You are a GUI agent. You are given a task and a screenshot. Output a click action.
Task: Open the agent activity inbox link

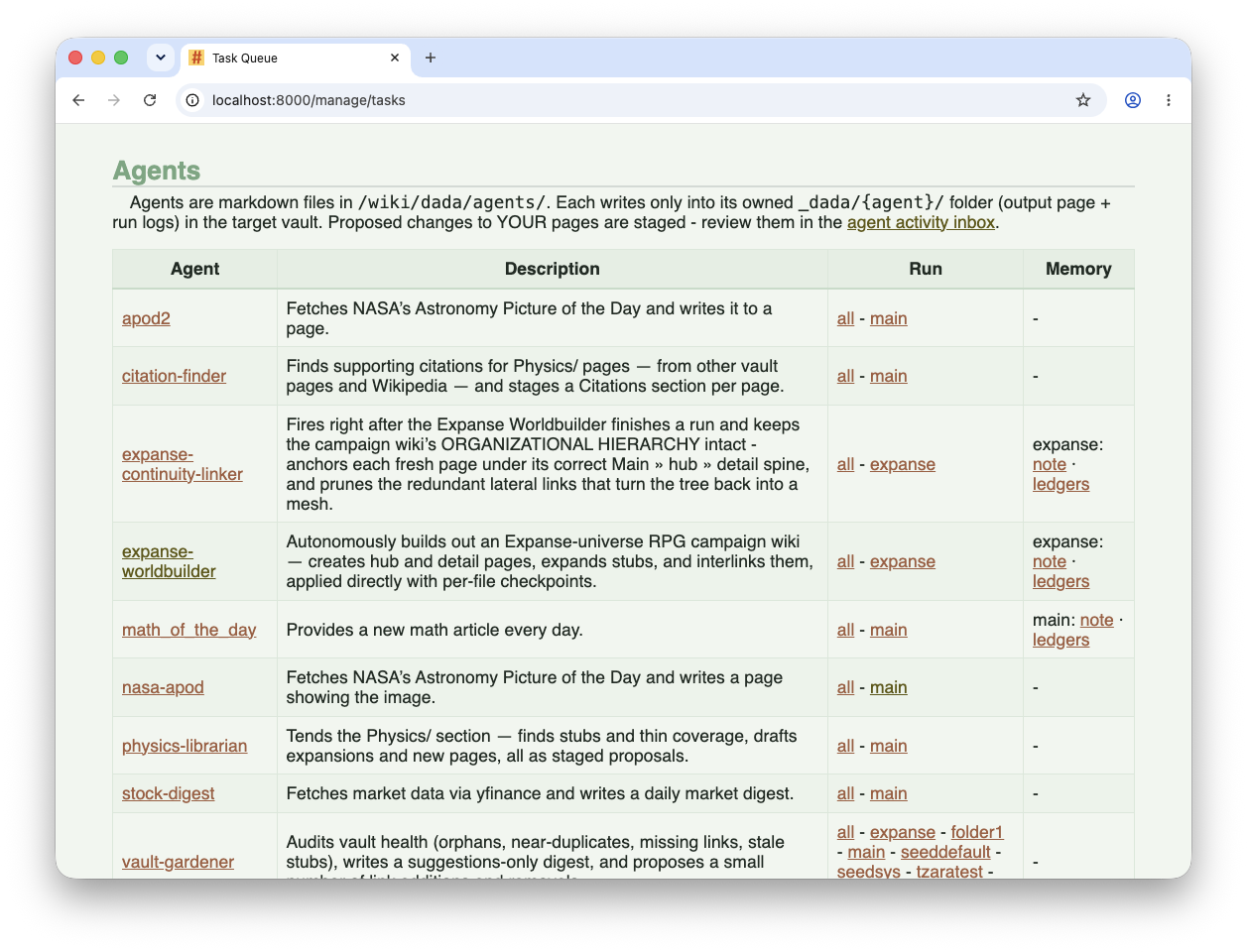pyautogui.click(x=921, y=222)
